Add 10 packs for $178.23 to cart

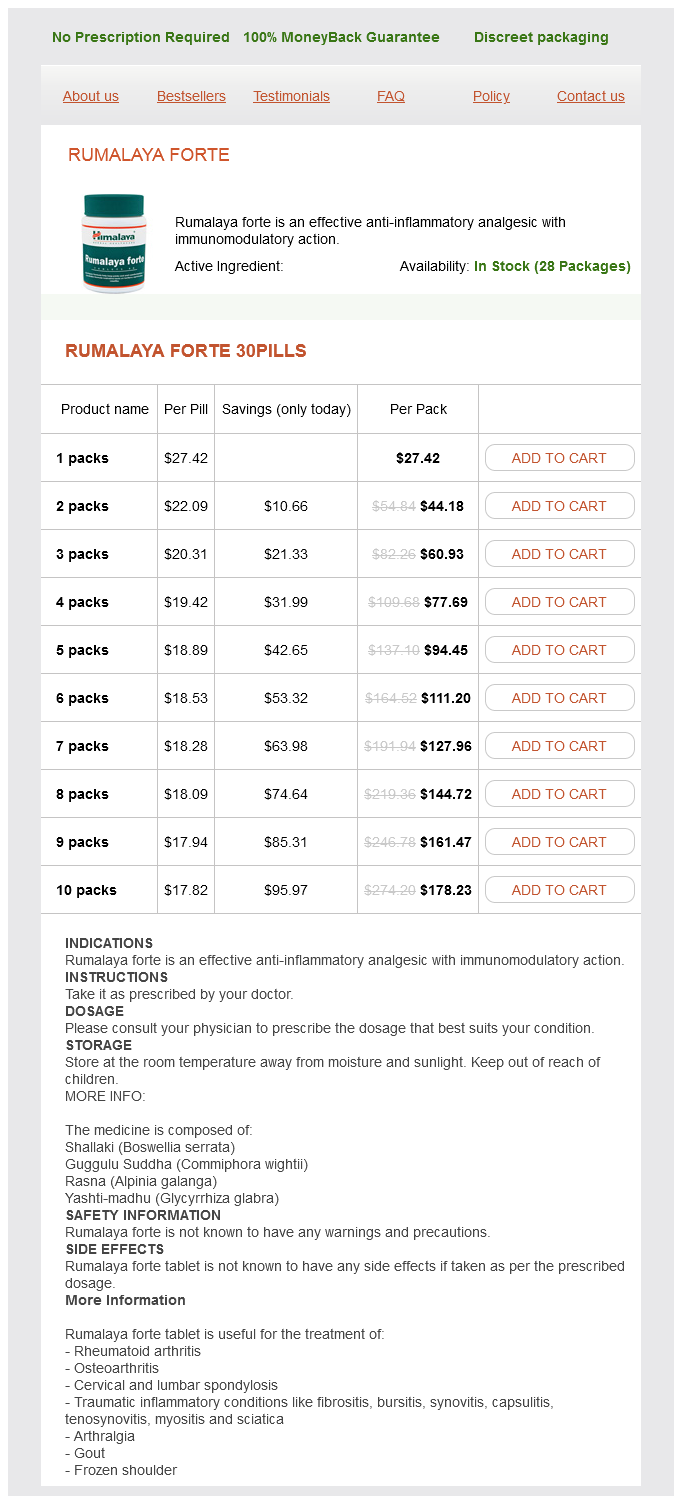559,890
